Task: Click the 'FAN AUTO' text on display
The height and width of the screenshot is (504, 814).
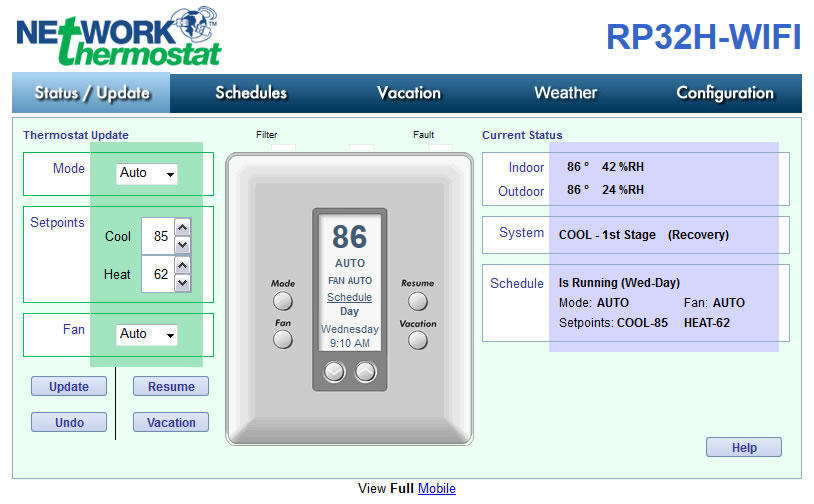Action: point(349,281)
